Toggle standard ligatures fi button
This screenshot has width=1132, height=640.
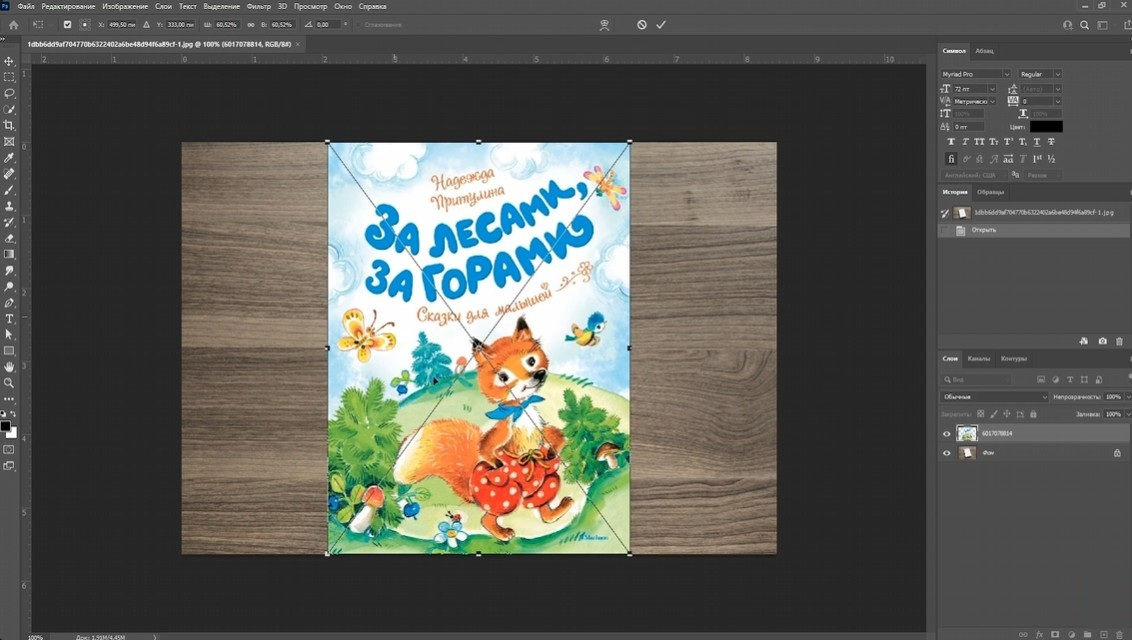[x=951, y=159]
